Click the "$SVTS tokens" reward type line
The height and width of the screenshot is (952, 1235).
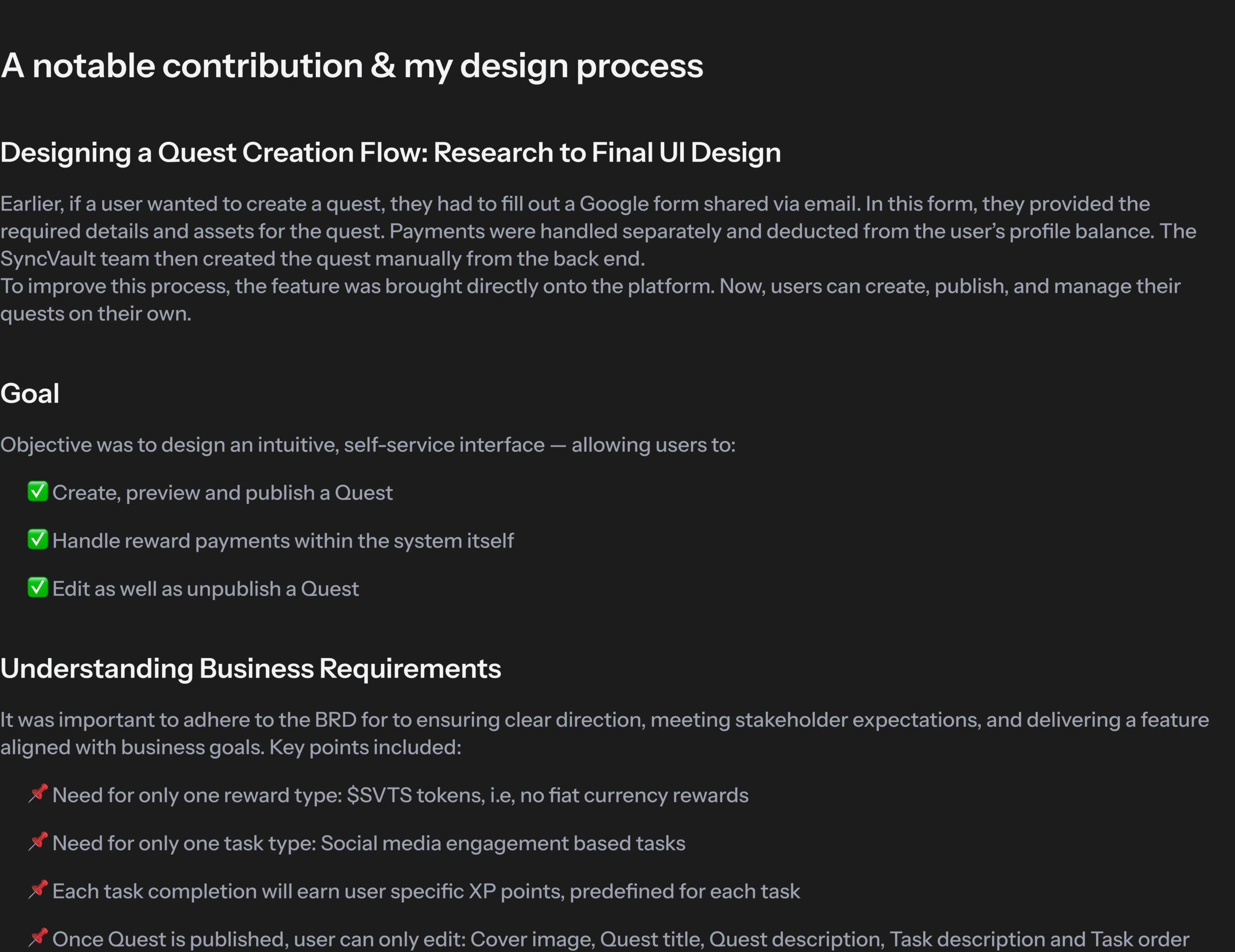[400, 796]
